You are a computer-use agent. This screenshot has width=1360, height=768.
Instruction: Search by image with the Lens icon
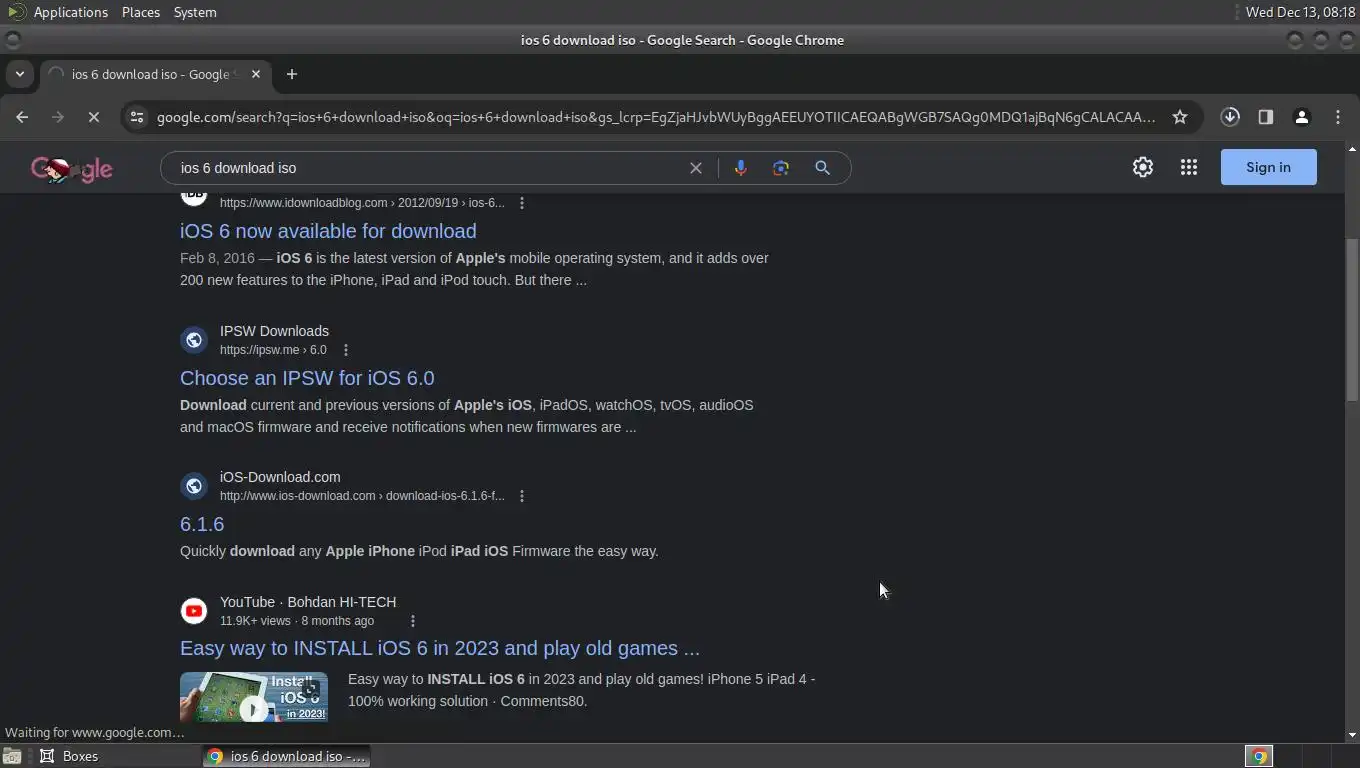tap(781, 168)
